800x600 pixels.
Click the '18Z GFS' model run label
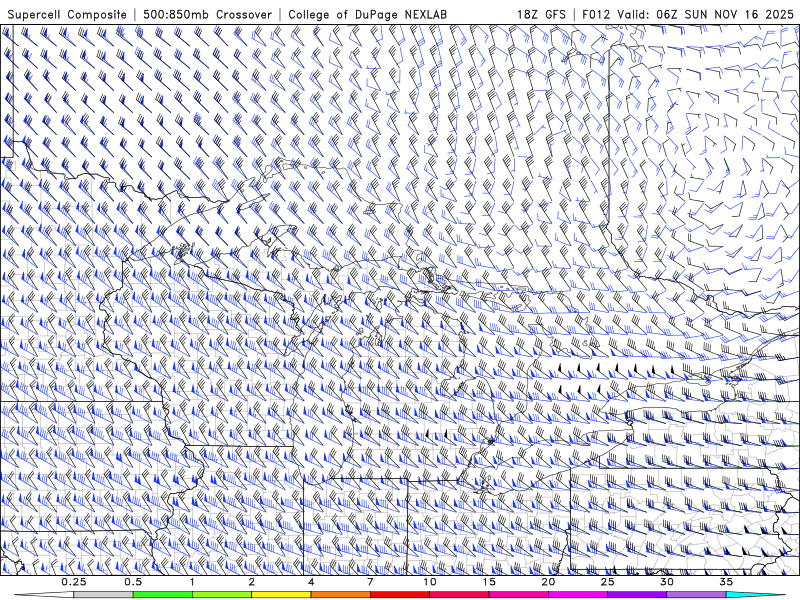click(541, 14)
